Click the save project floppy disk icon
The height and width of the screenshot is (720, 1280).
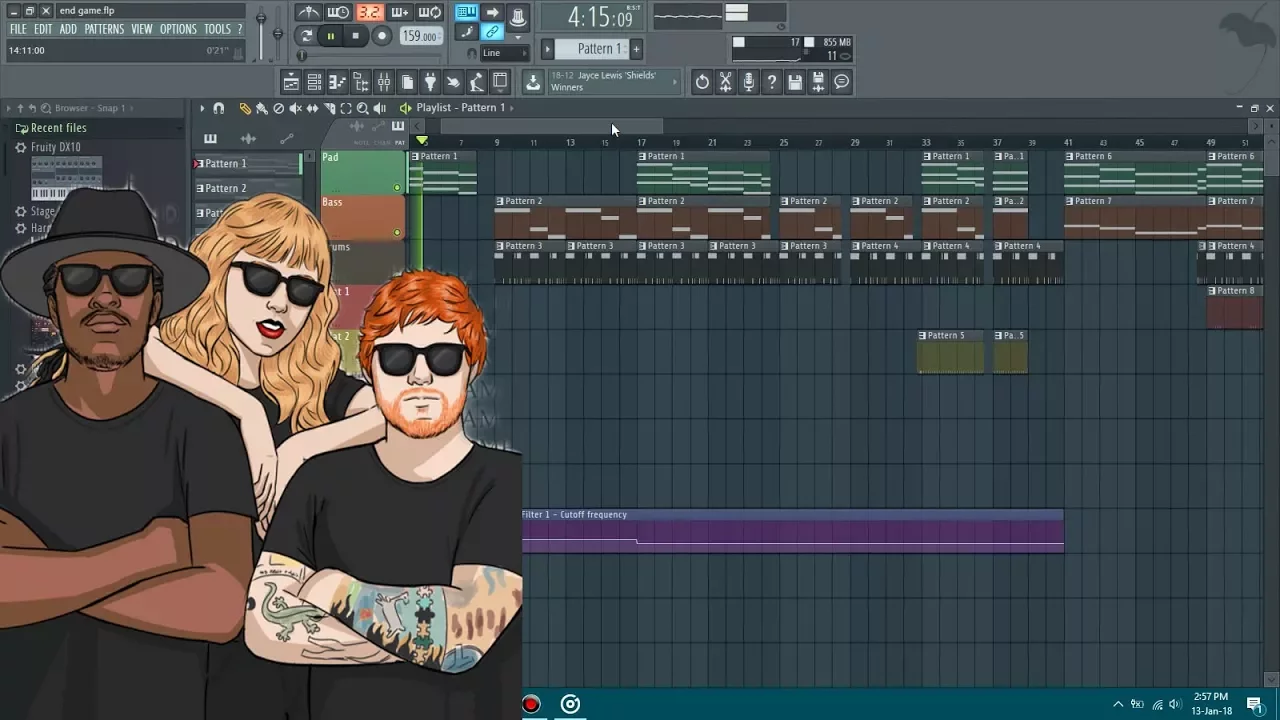795,82
